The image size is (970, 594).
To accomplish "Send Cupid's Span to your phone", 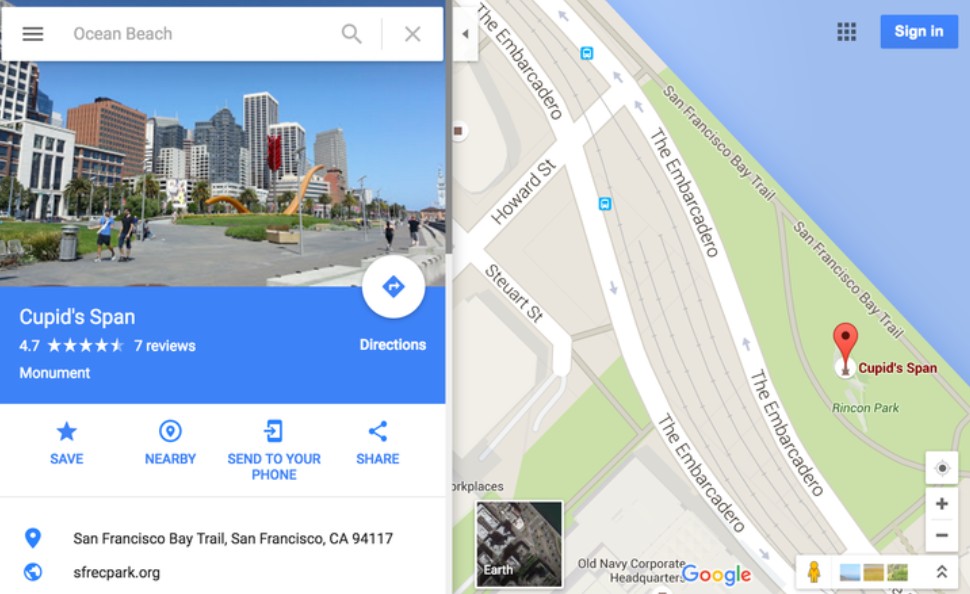I will 274,450.
